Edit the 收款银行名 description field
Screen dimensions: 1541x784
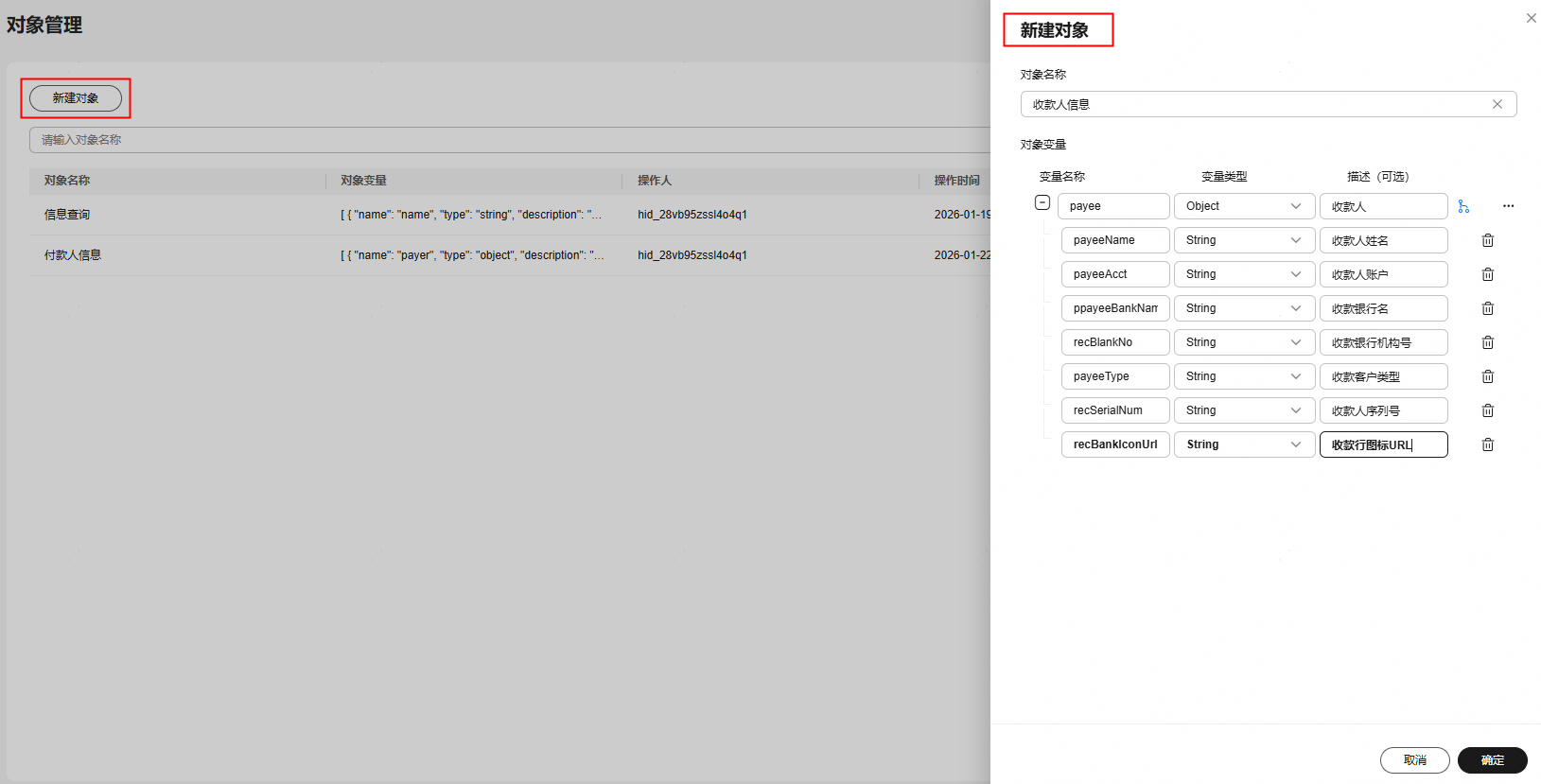(x=1384, y=308)
